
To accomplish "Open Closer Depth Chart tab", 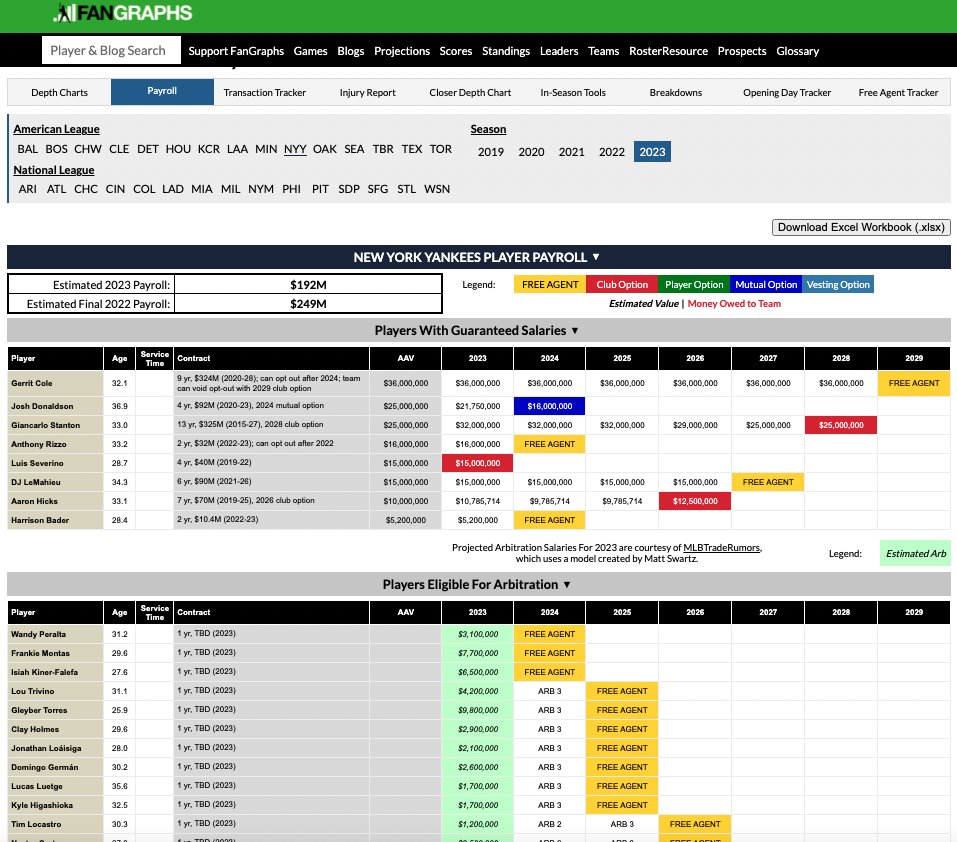I will pos(470,93).
